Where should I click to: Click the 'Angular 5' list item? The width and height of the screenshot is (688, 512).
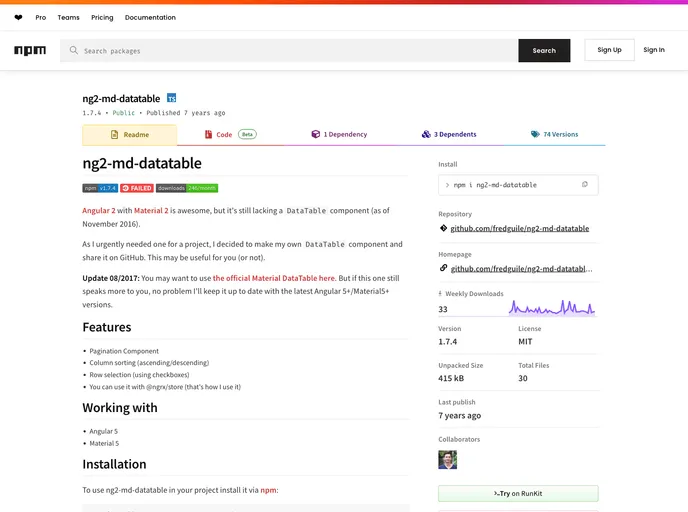pos(104,431)
